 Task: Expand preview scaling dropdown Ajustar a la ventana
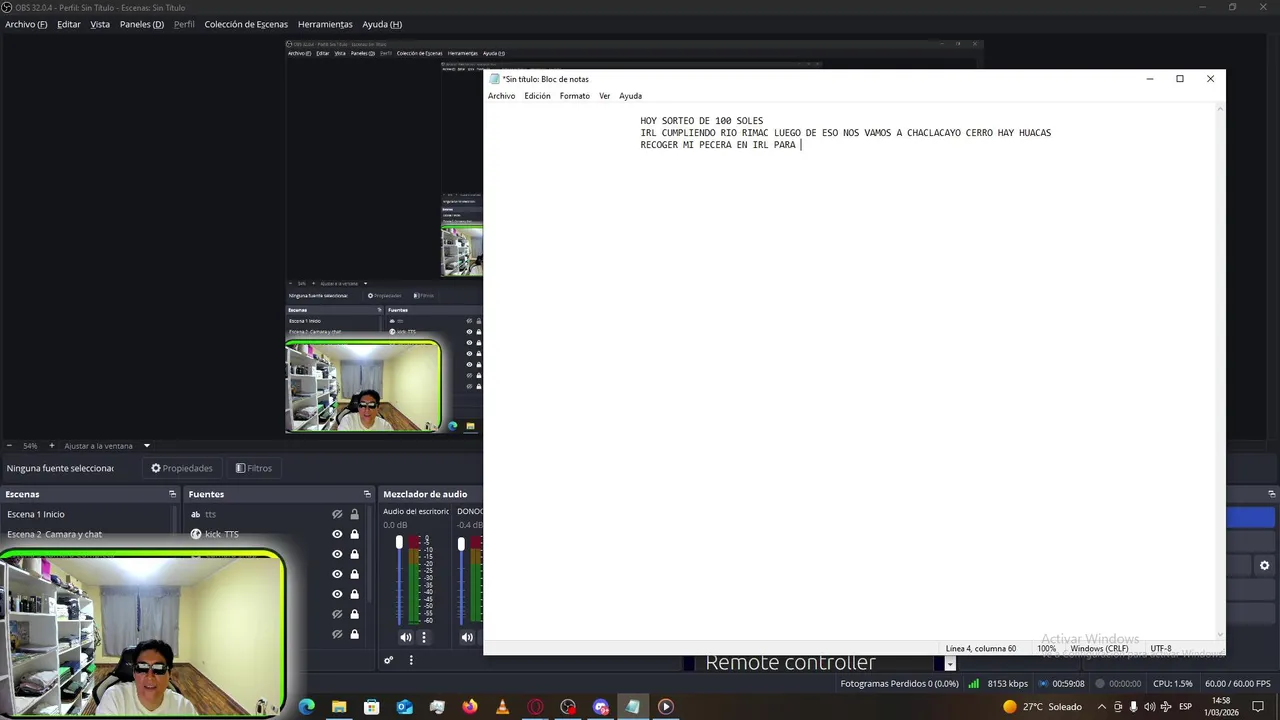[x=146, y=446]
